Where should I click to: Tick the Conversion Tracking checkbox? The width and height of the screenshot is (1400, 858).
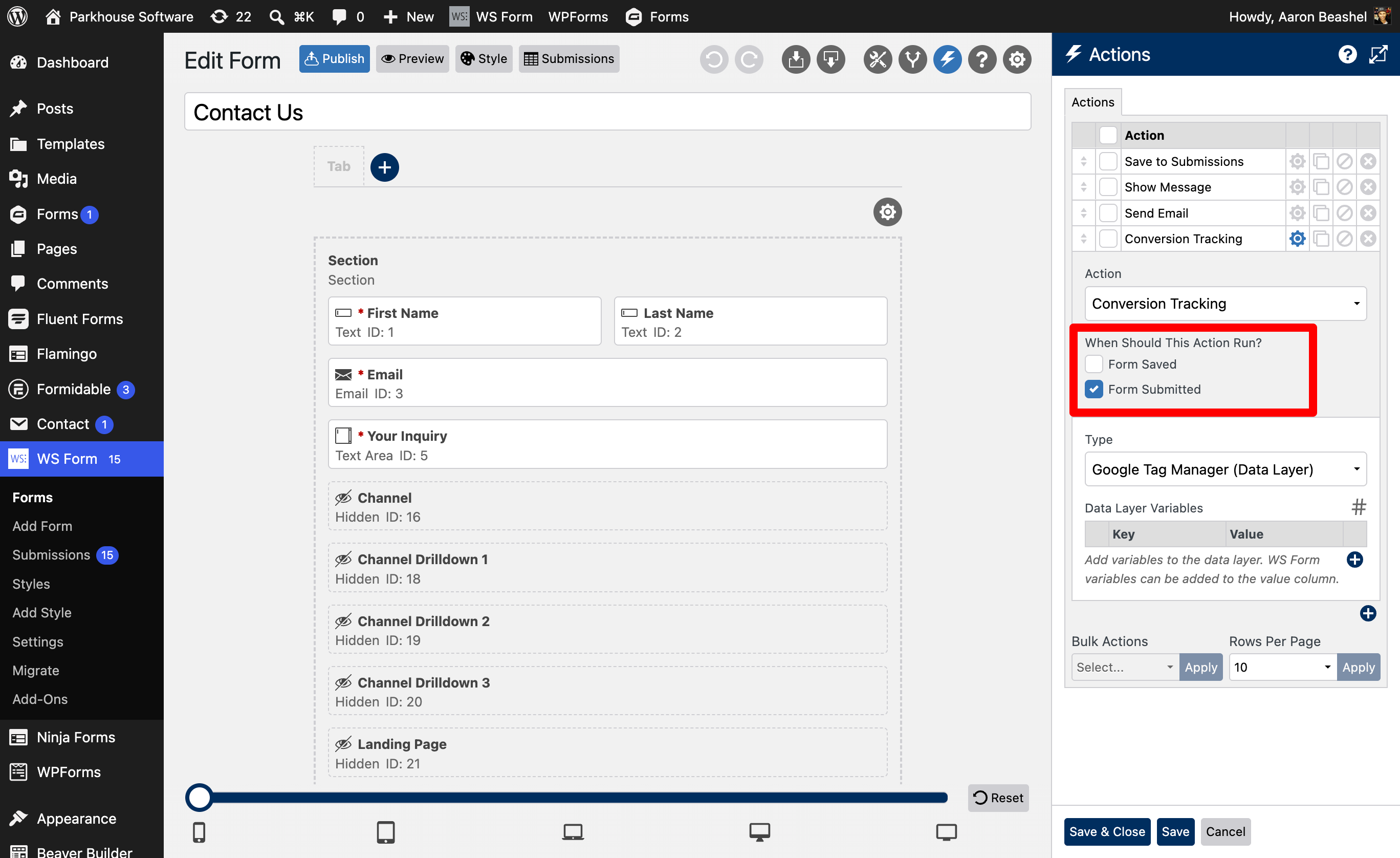click(1108, 239)
